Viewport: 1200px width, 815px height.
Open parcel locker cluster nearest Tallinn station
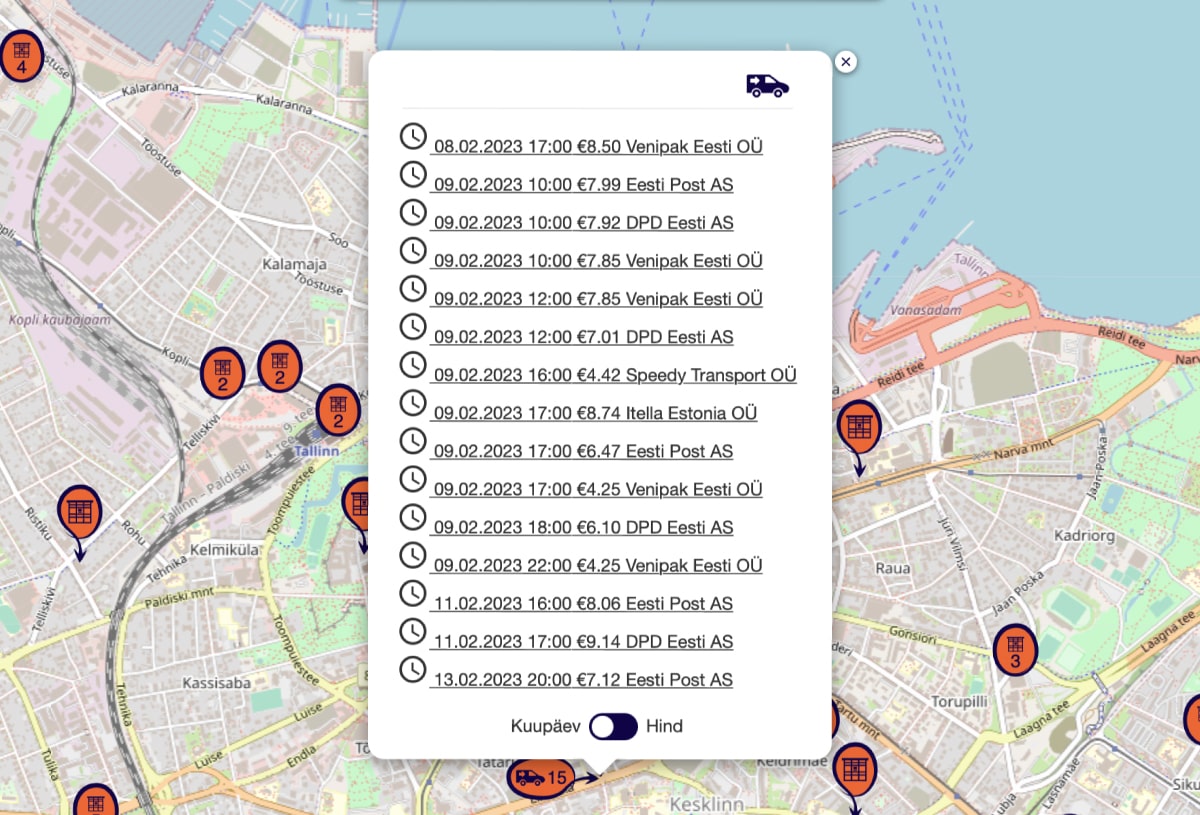(x=338, y=409)
